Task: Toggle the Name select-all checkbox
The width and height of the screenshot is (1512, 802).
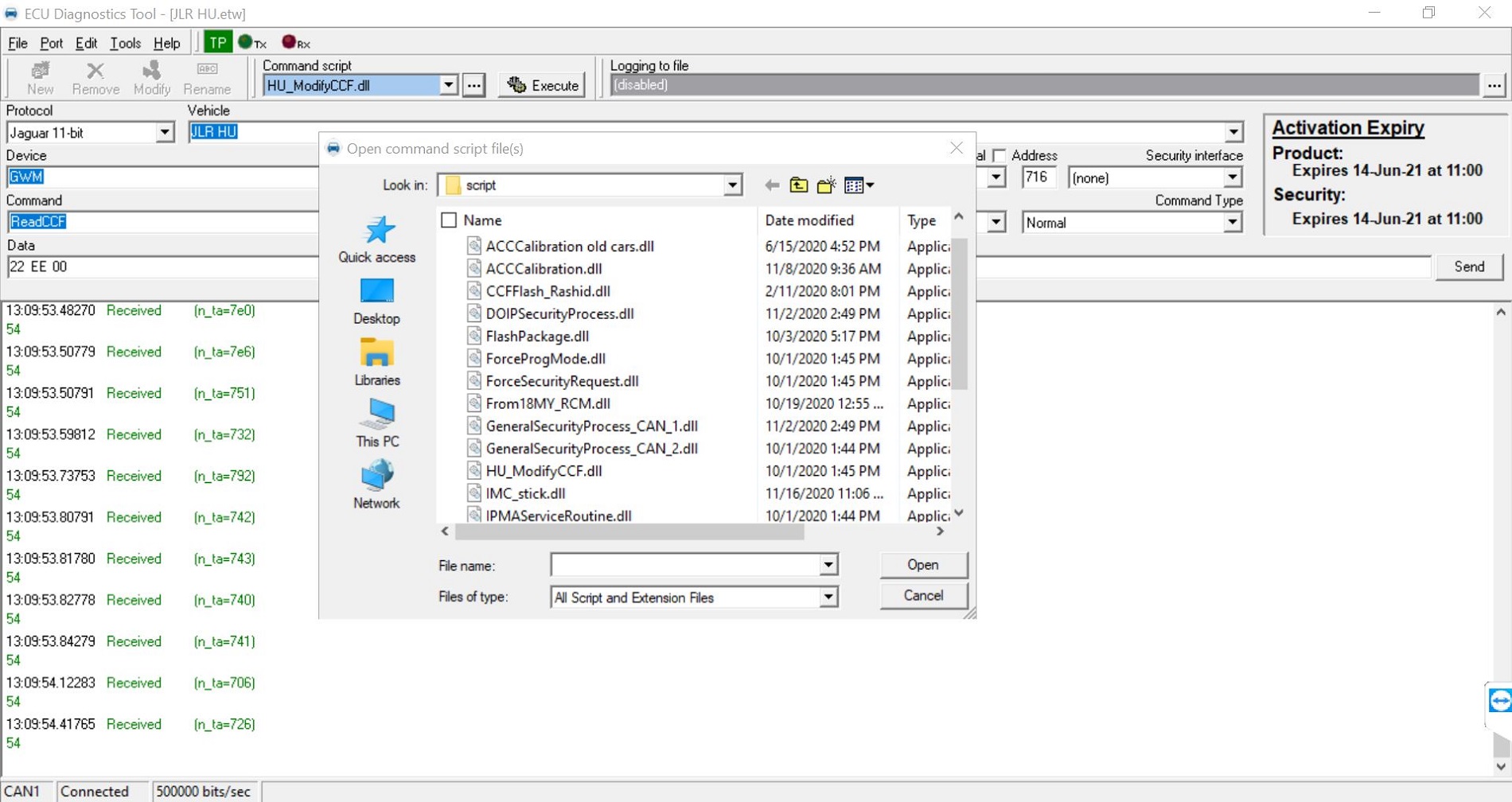Action: pos(449,220)
